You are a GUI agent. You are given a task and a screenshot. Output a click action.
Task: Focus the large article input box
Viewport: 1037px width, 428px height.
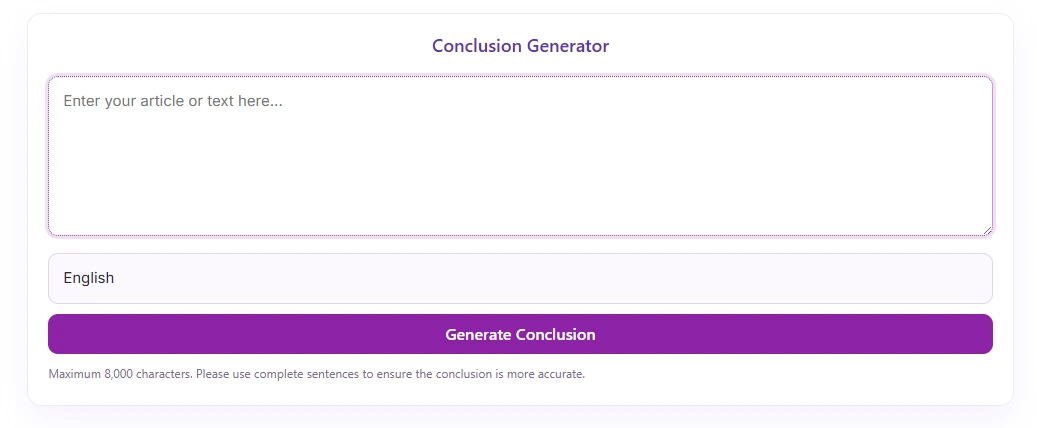520,155
